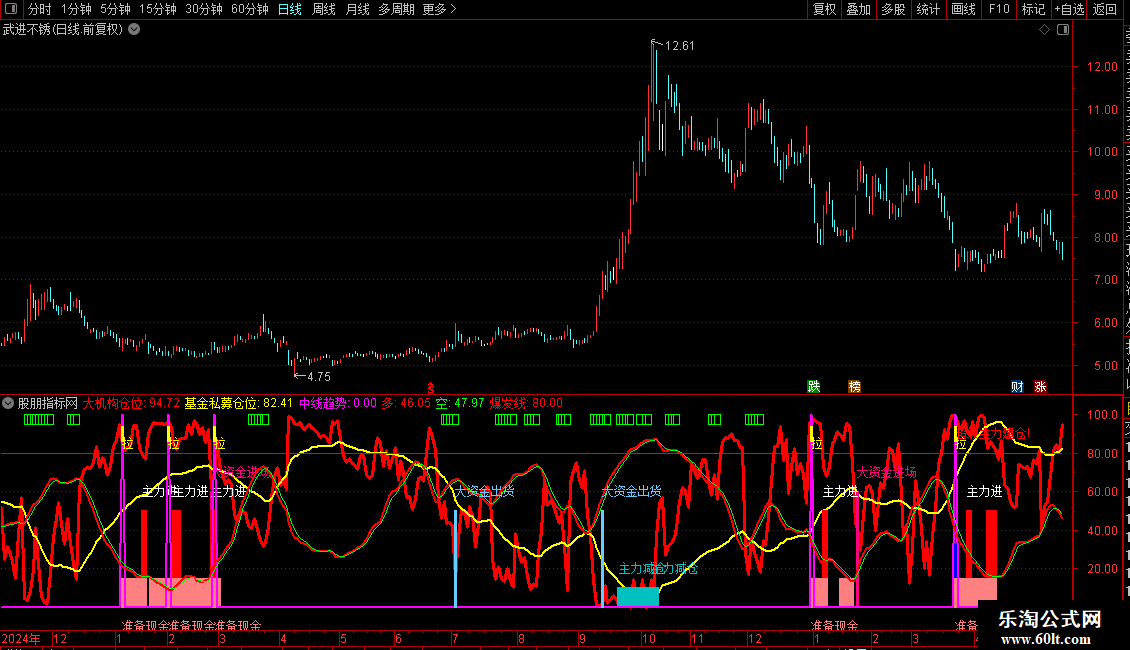This screenshot has width=1130, height=650.
Task: Toggle the left sidebar panel icon
Action: (x=11, y=9)
